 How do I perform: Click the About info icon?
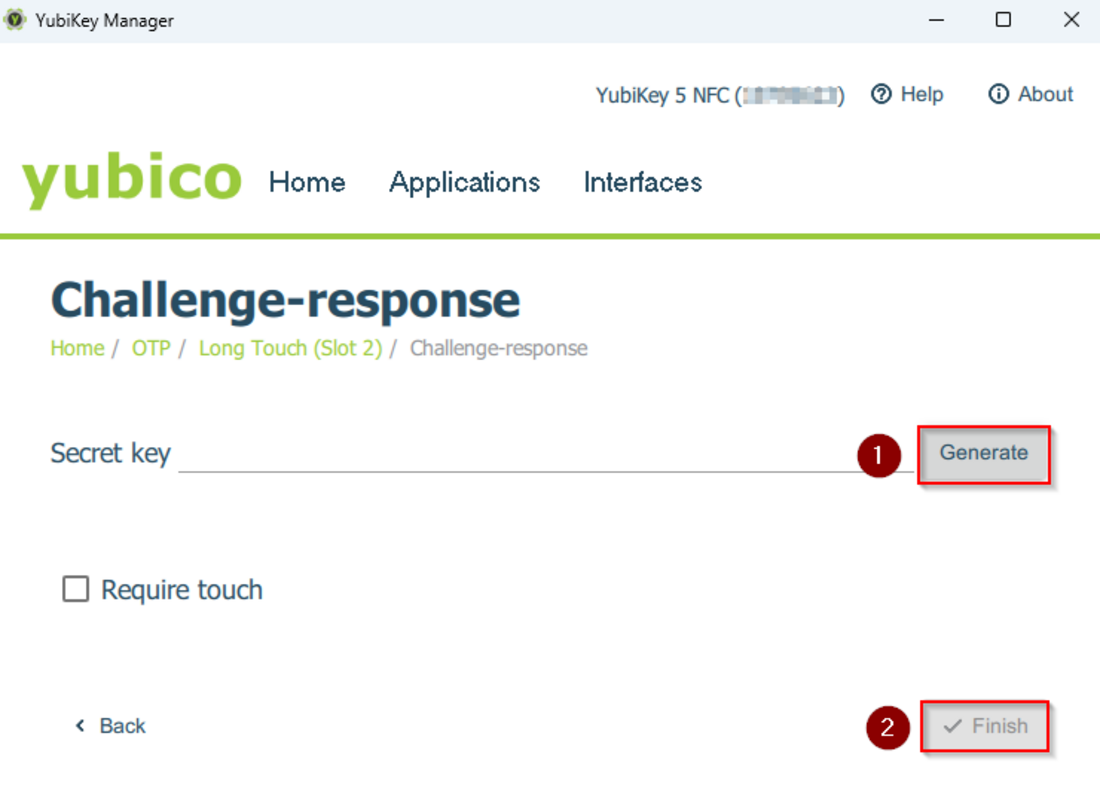click(998, 94)
